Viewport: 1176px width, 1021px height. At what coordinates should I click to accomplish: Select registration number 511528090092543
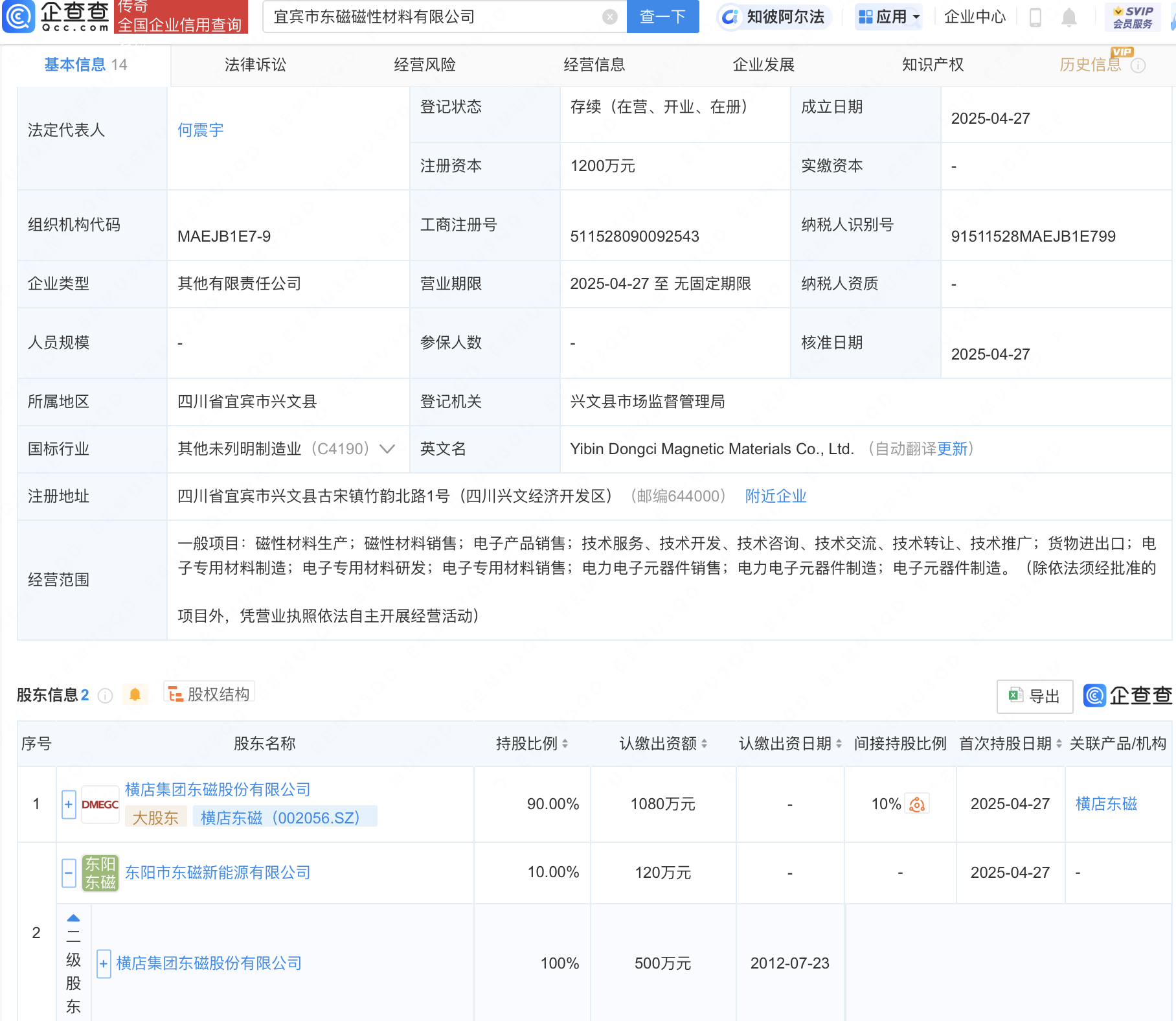coord(635,236)
